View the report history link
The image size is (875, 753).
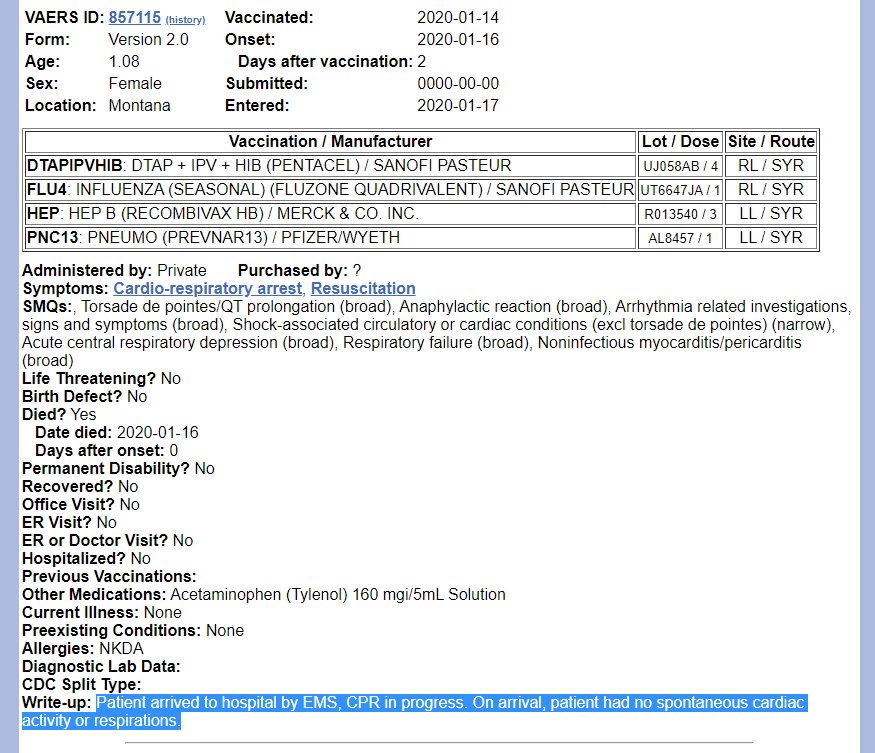pyautogui.click(x=185, y=20)
